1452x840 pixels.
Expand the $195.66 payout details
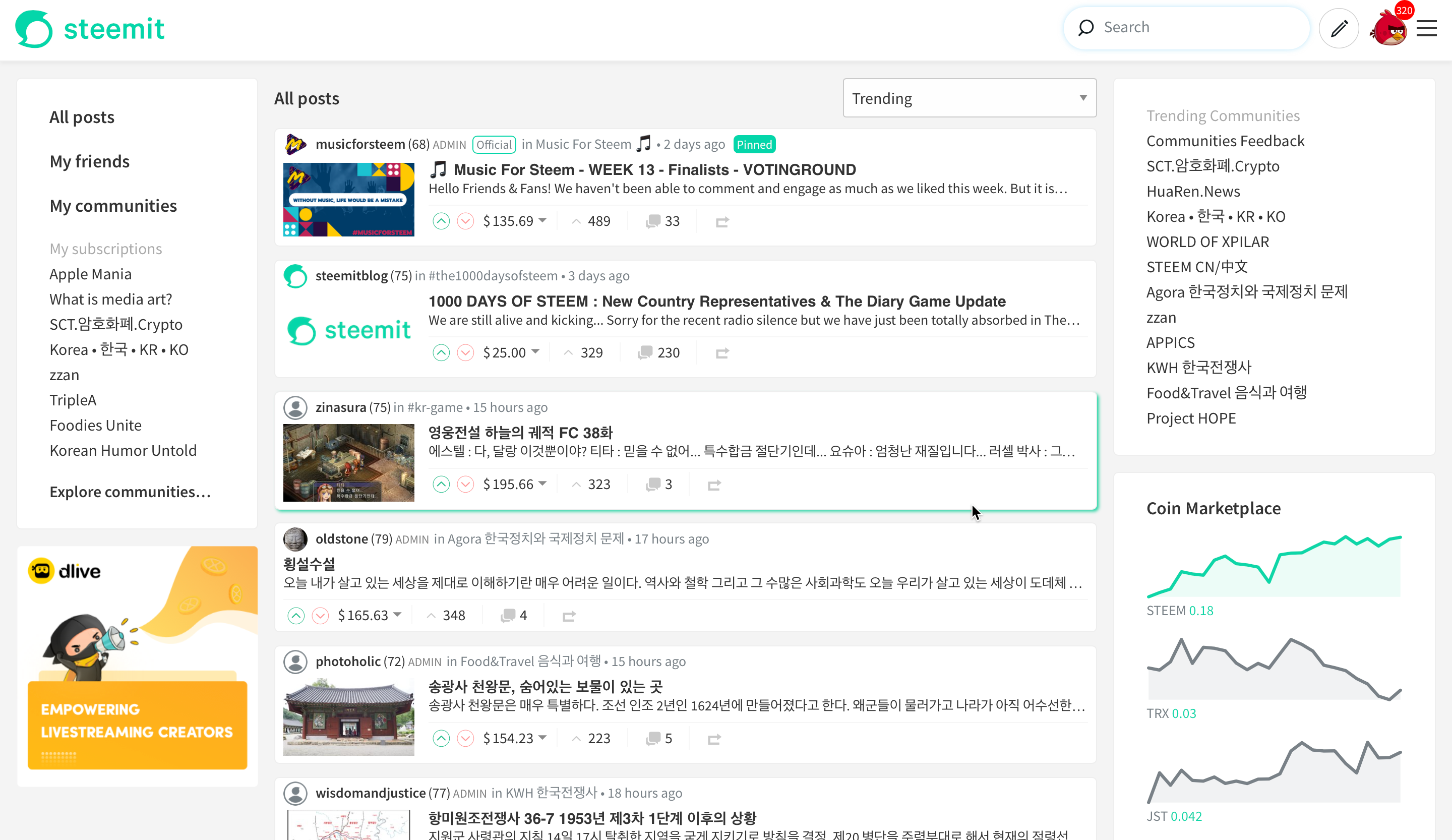[515, 485]
